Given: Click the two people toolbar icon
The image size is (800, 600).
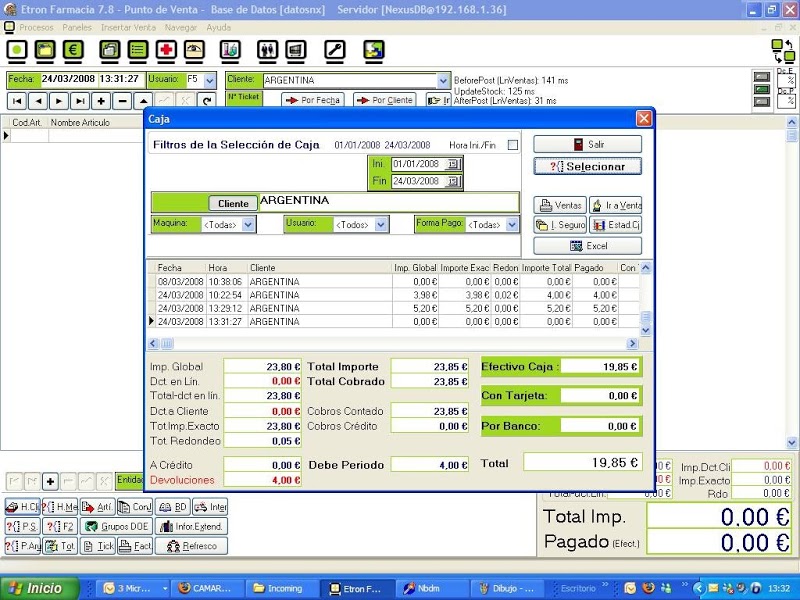Looking at the screenshot, I should point(268,50).
